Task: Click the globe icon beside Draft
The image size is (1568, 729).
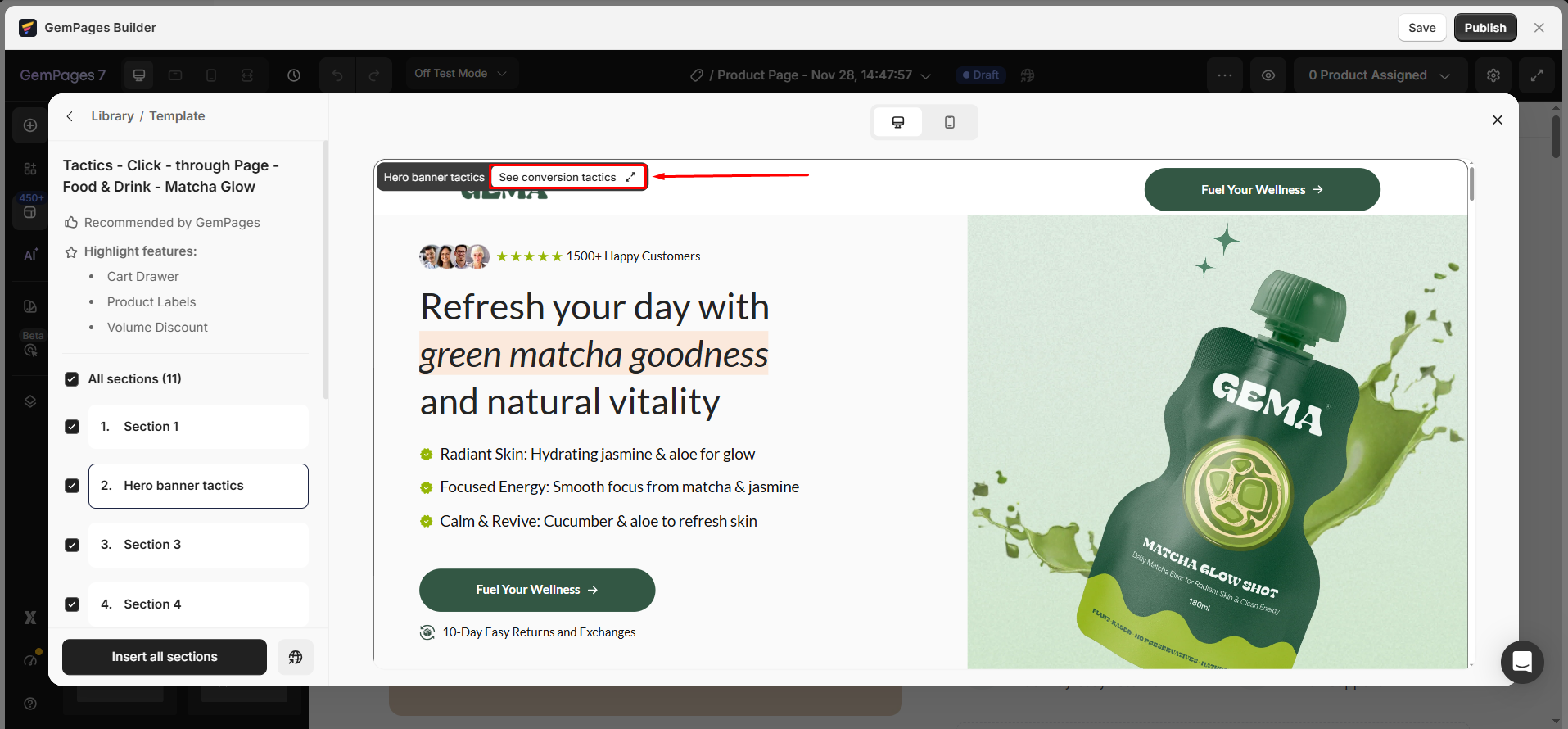Action: 1028,75
